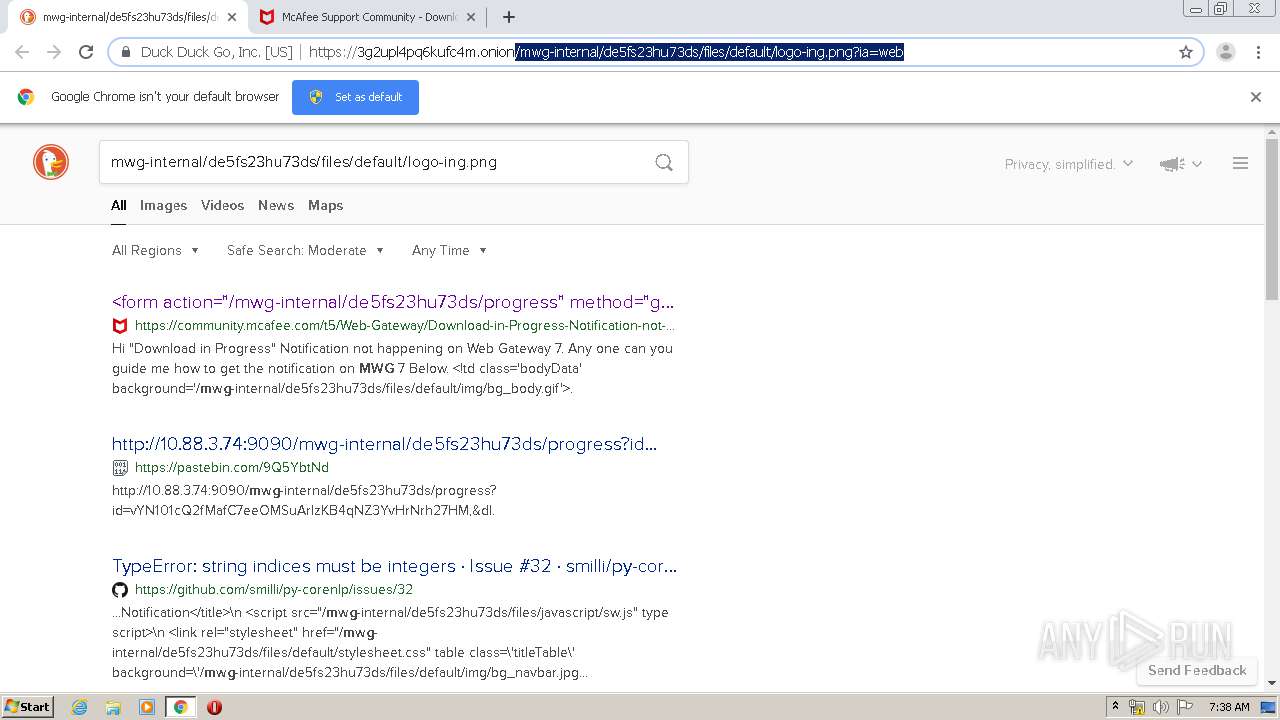Launch Internet Explorer from taskbar
This screenshot has height=720, width=1280.
tap(80, 707)
